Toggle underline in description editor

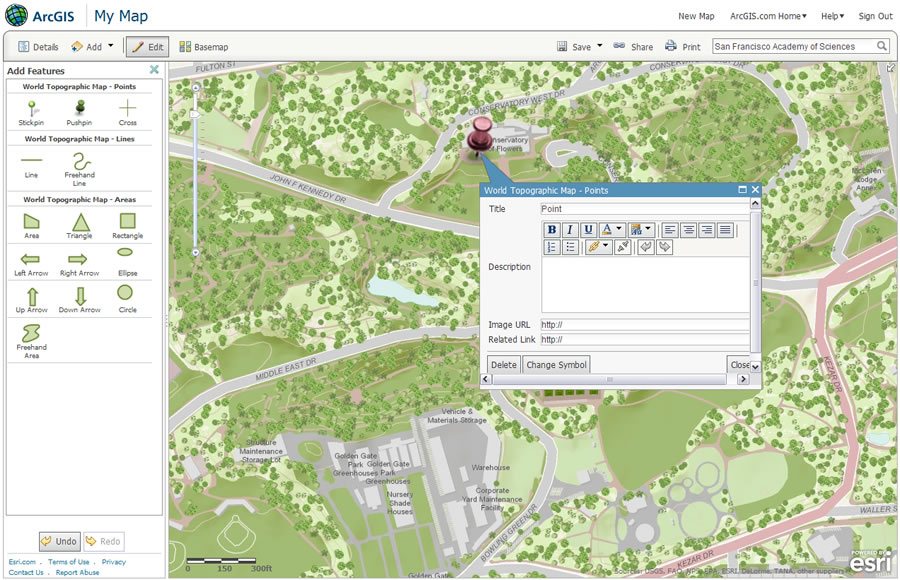point(588,230)
